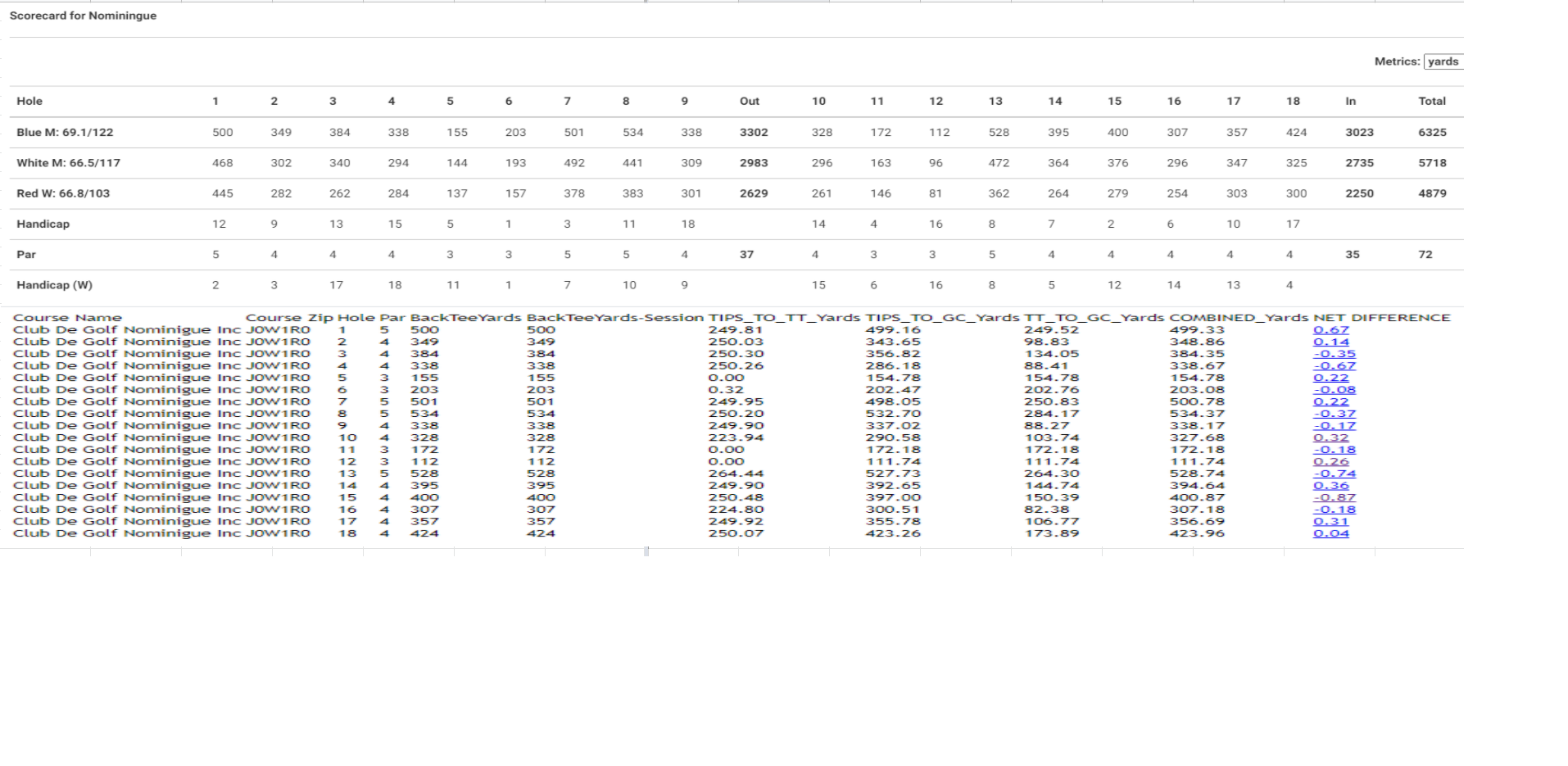
Task: Select the Blue tee total 6325
Action: pyautogui.click(x=1432, y=132)
